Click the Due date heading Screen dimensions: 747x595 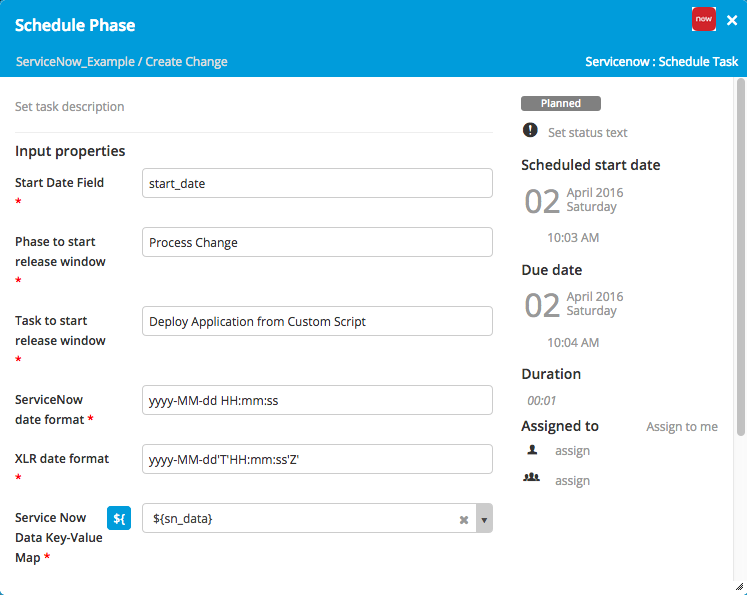[552, 270]
